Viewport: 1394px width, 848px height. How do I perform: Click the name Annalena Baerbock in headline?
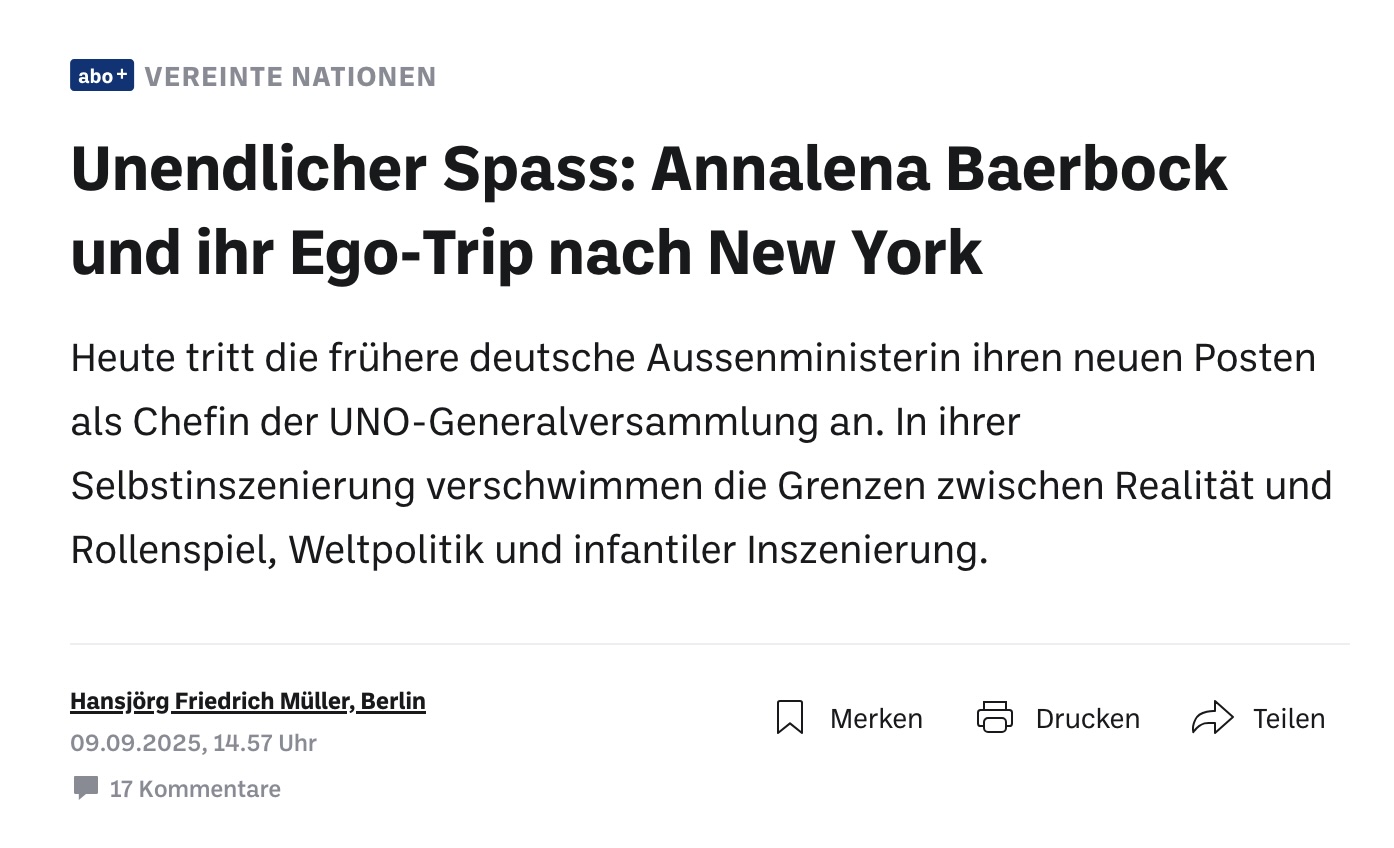click(x=939, y=168)
